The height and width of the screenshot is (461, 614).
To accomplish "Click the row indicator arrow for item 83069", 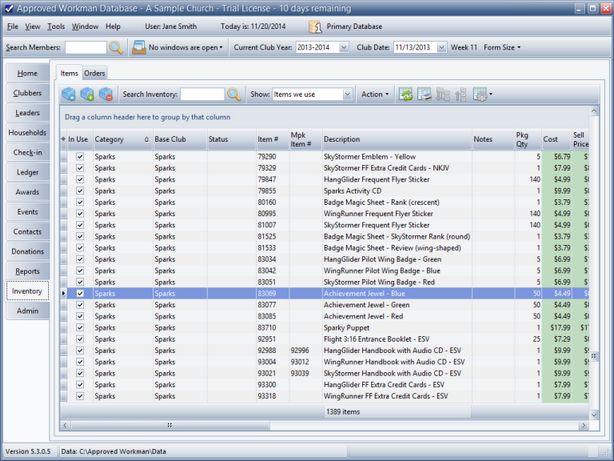I will [63, 293].
